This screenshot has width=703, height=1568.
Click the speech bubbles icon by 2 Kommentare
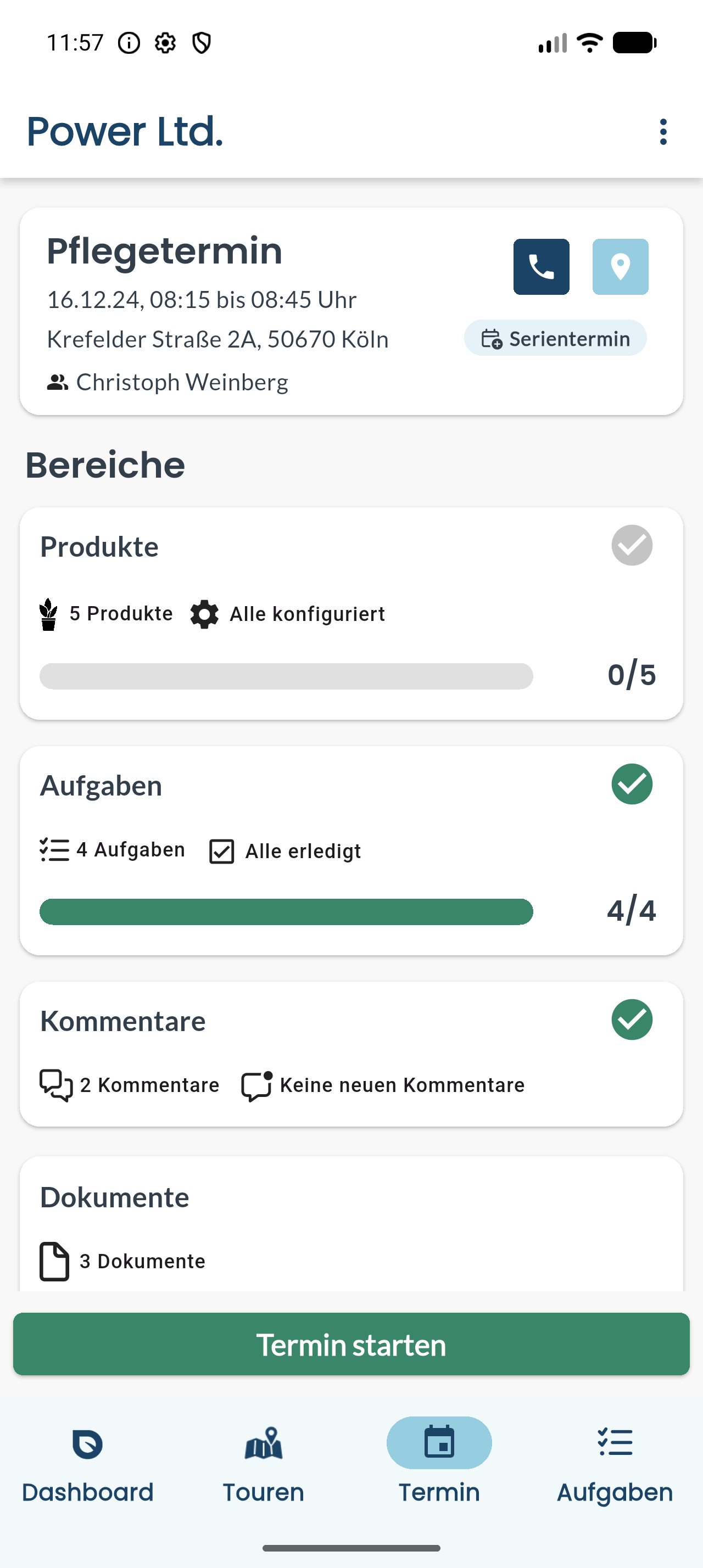click(56, 1085)
